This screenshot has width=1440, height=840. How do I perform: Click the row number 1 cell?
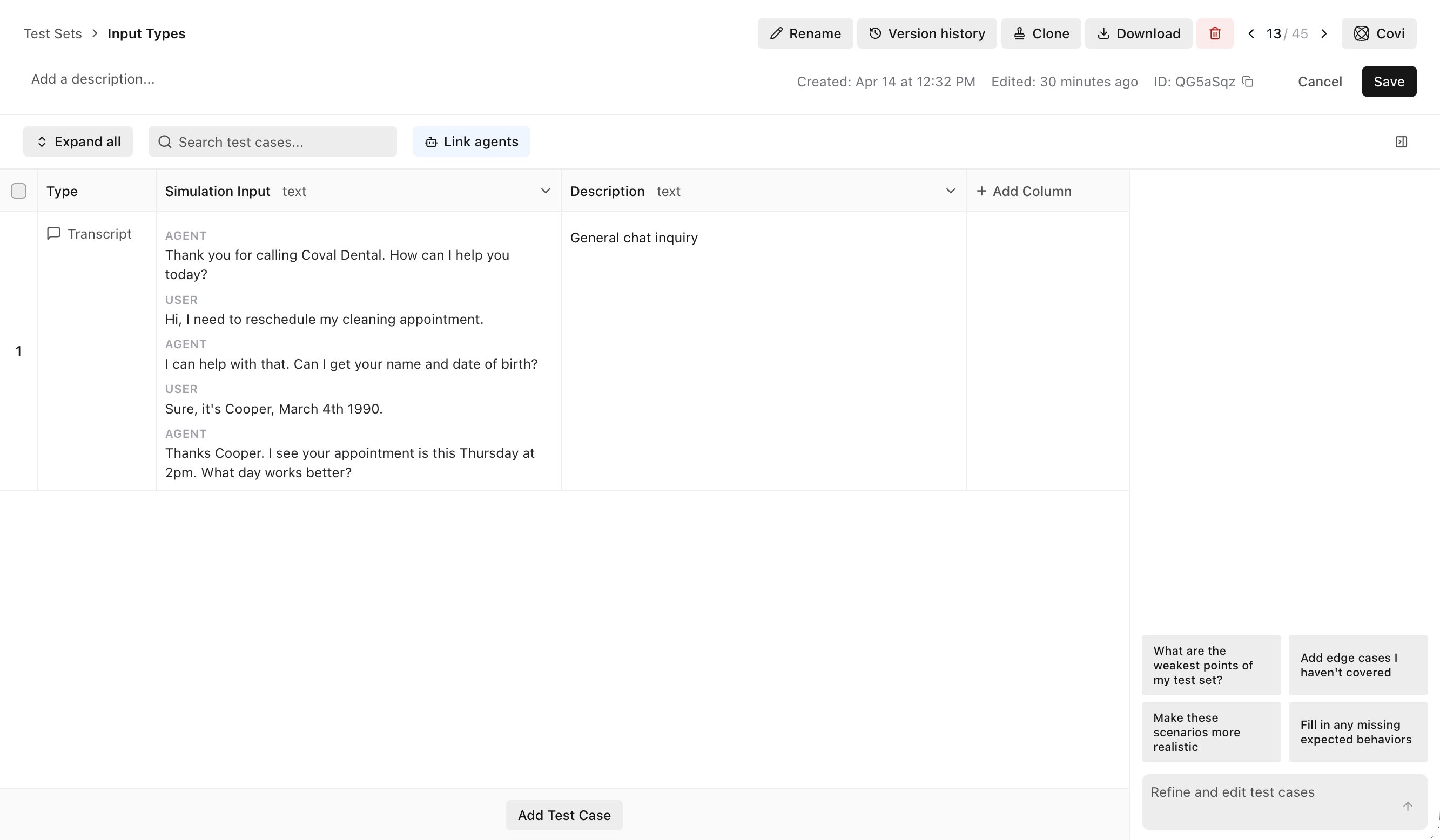(19, 351)
